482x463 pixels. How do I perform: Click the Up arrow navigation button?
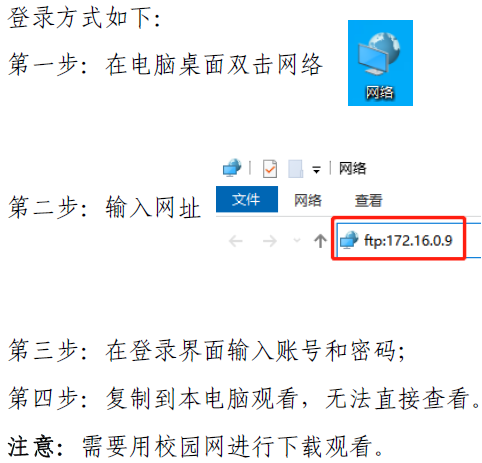click(x=320, y=241)
